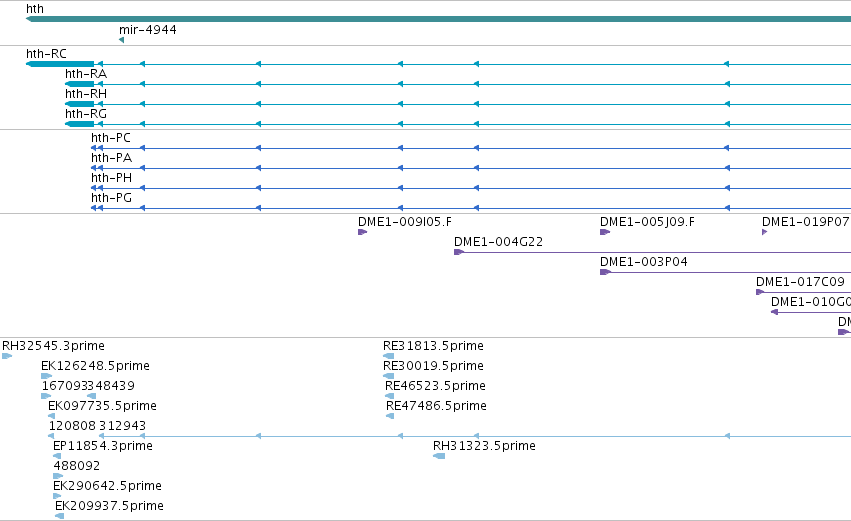Open the DME1-003P04 clone label
Viewport: 851px width, 521px height.
tap(644, 262)
